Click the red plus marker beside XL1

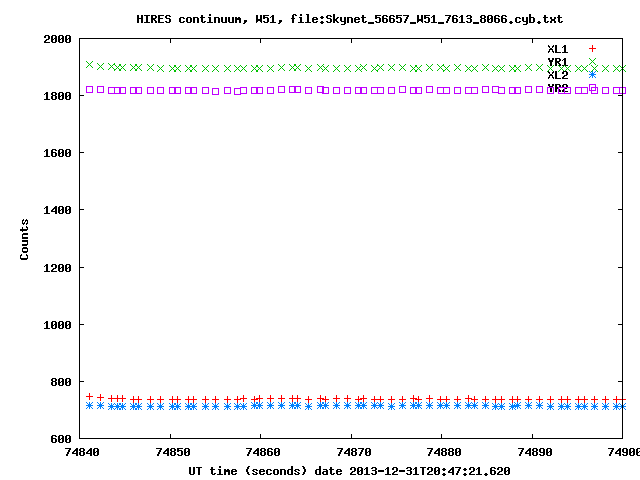coord(592,49)
